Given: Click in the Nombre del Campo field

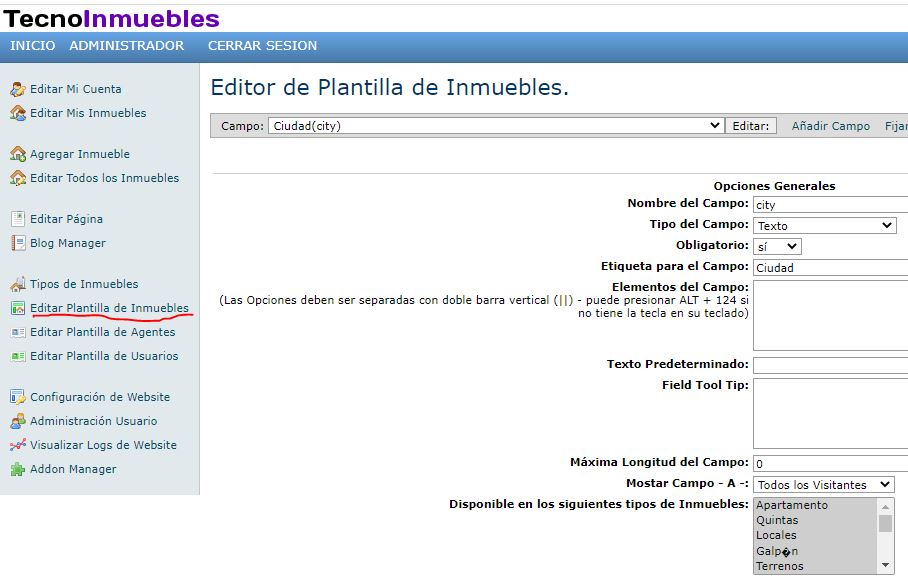Looking at the screenshot, I should (830, 205).
